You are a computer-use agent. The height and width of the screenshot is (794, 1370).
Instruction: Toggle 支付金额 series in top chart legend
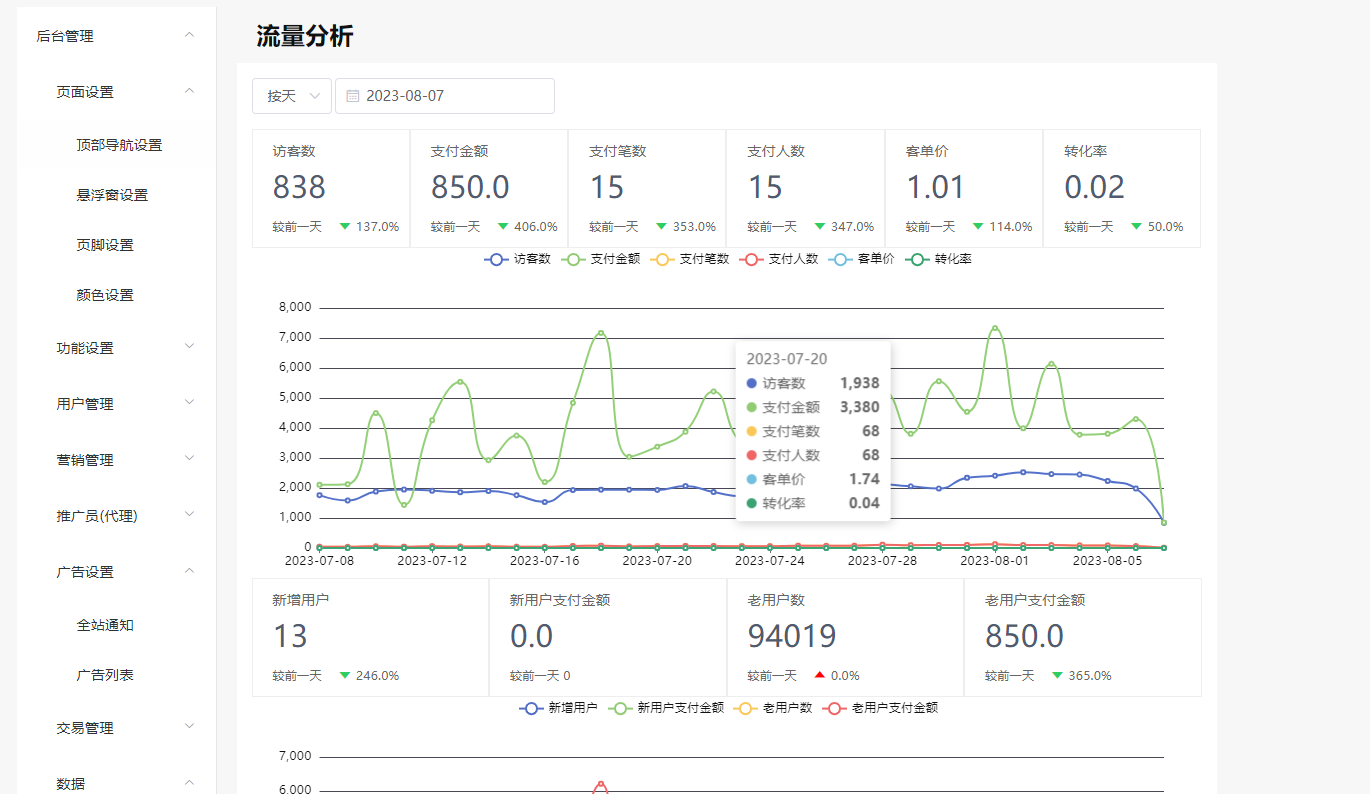click(x=600, y=259)
